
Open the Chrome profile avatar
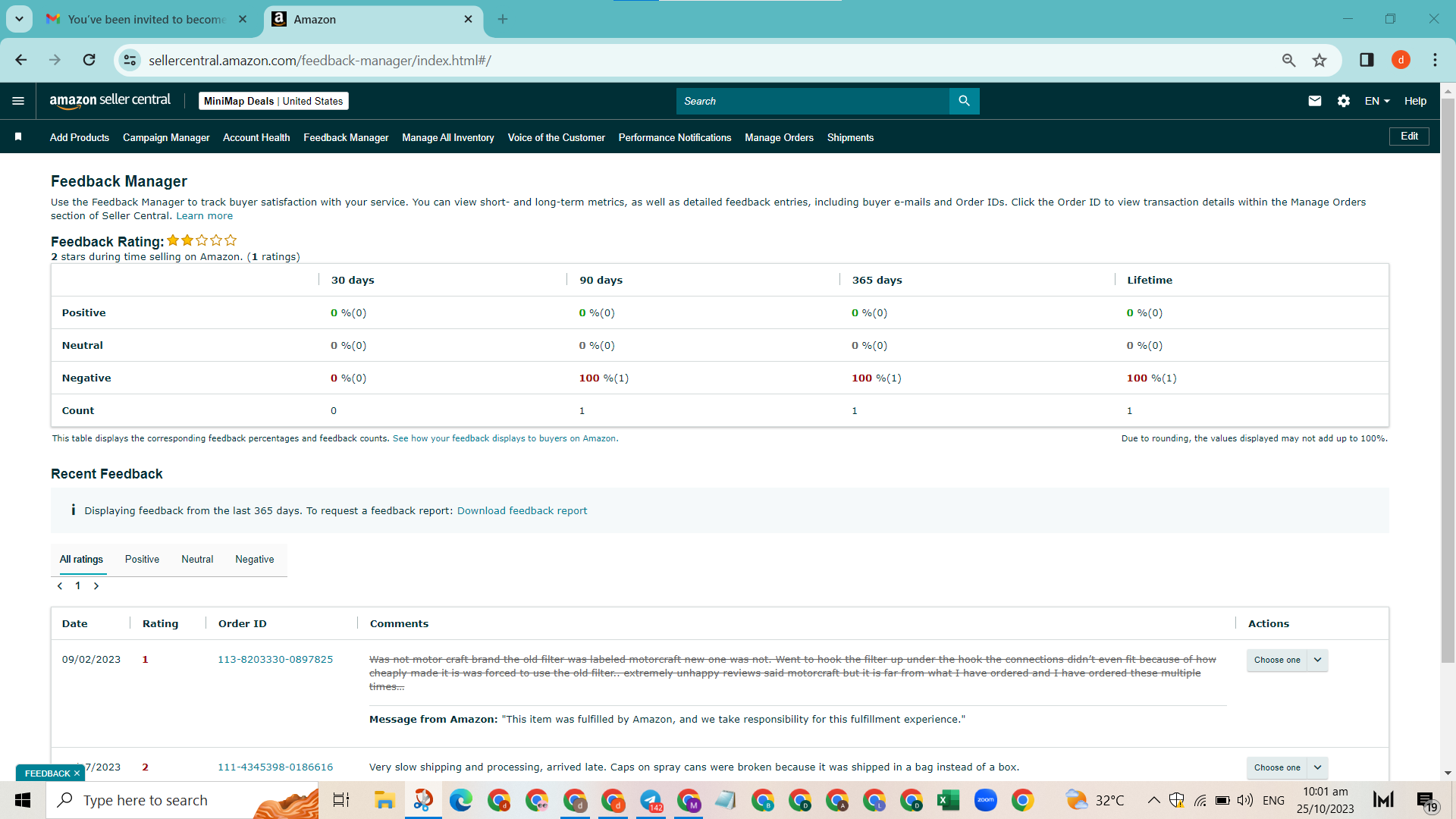tap(1401, 60)
